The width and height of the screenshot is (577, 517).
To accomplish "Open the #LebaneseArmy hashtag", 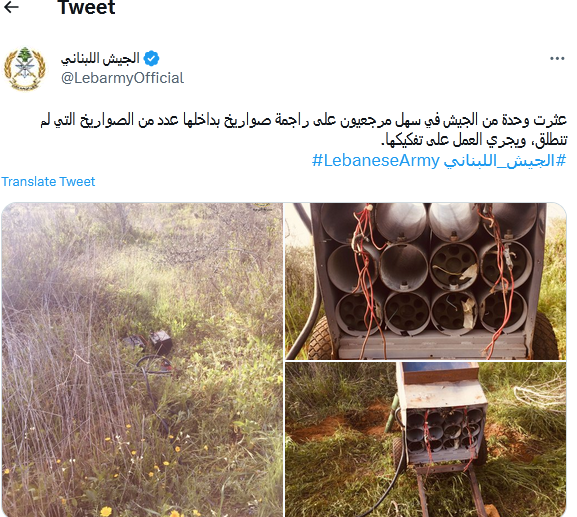I will coord(376,161).
